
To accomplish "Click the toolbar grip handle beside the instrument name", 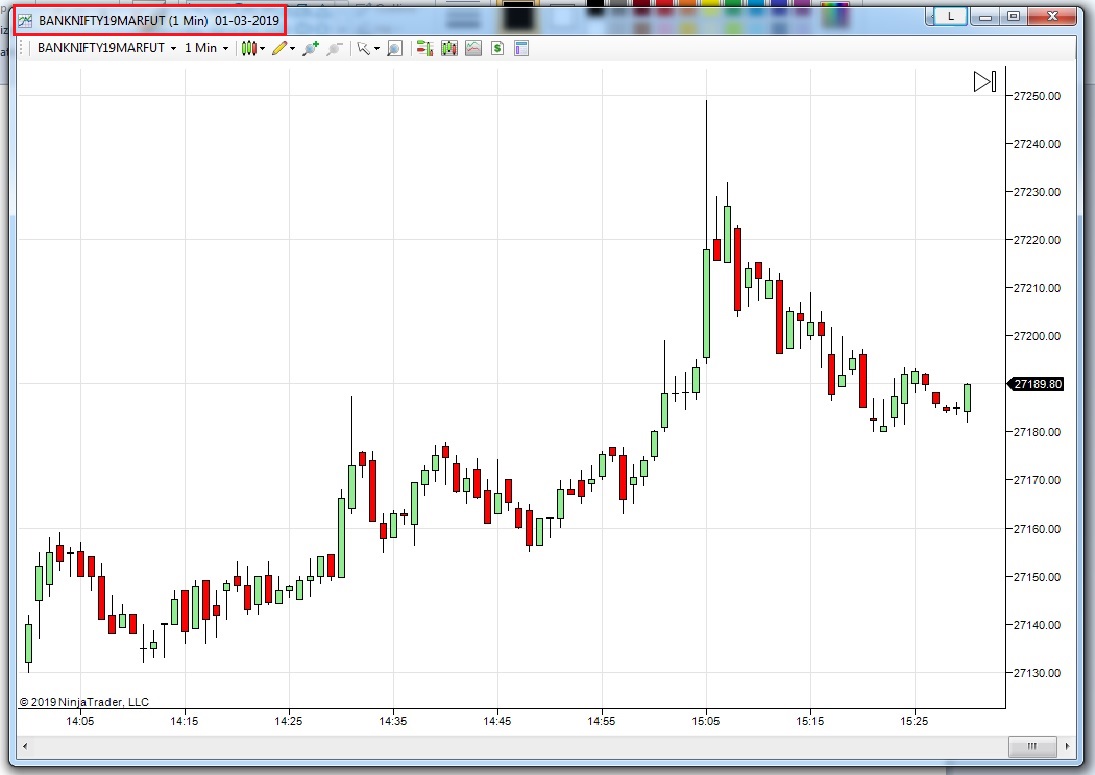I will click(22, 48).
